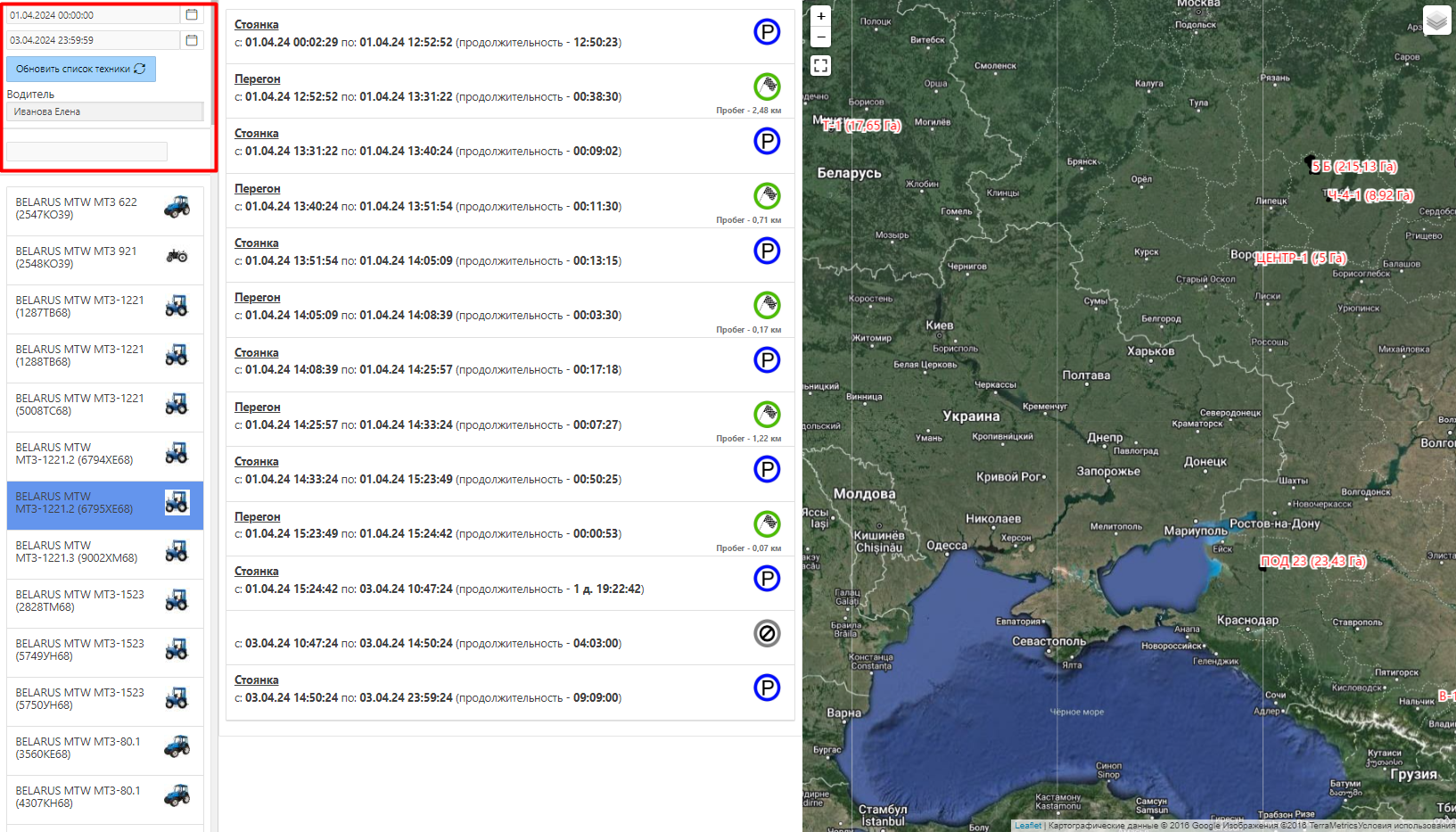The height and width of the screenshot is (832, 1456).
Task: Click the no-data icon at 03.04.24 10:47:24
Action: (x=767, y=633)
